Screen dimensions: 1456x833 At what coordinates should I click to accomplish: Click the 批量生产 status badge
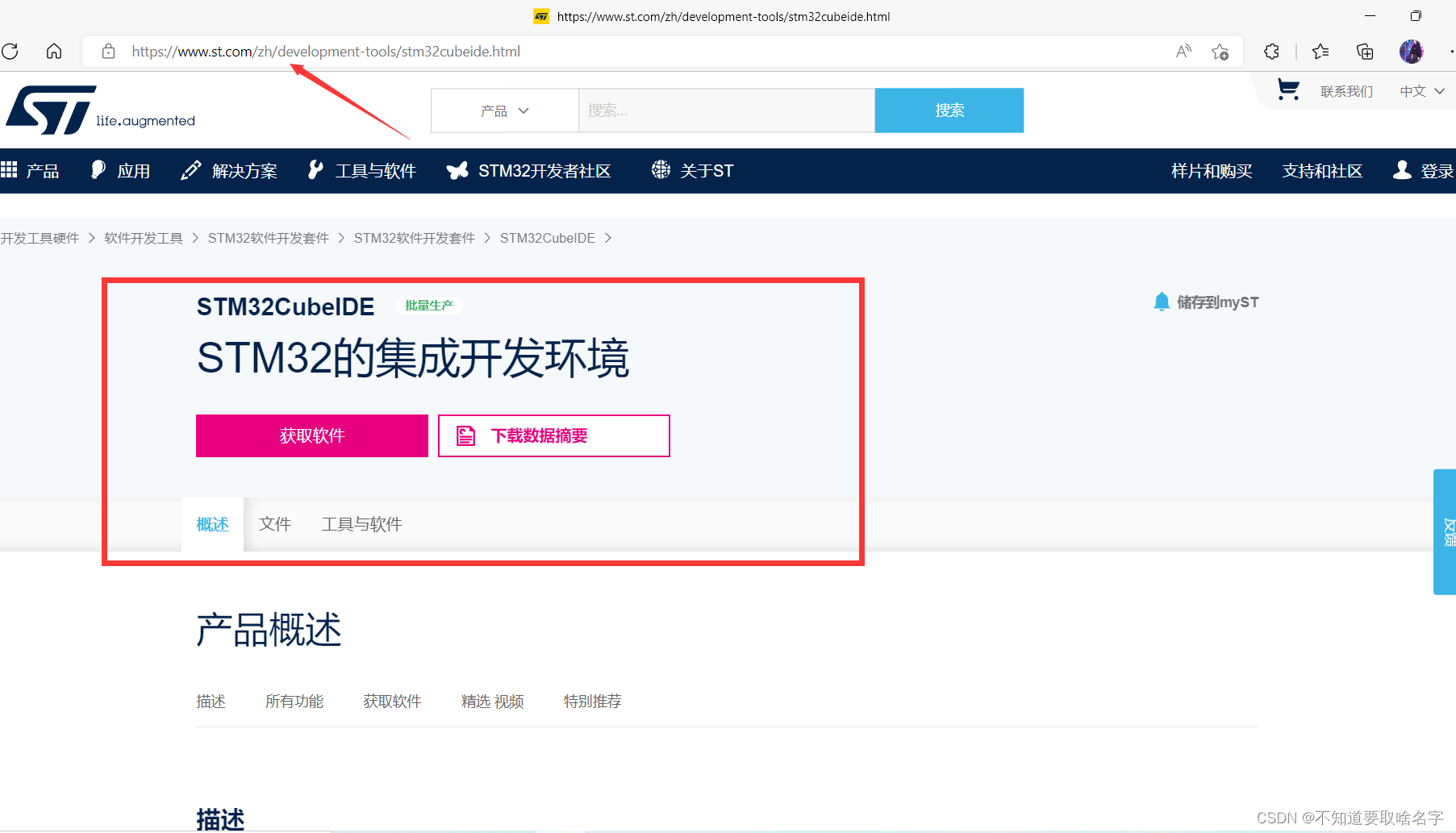(x=429, y=306)
